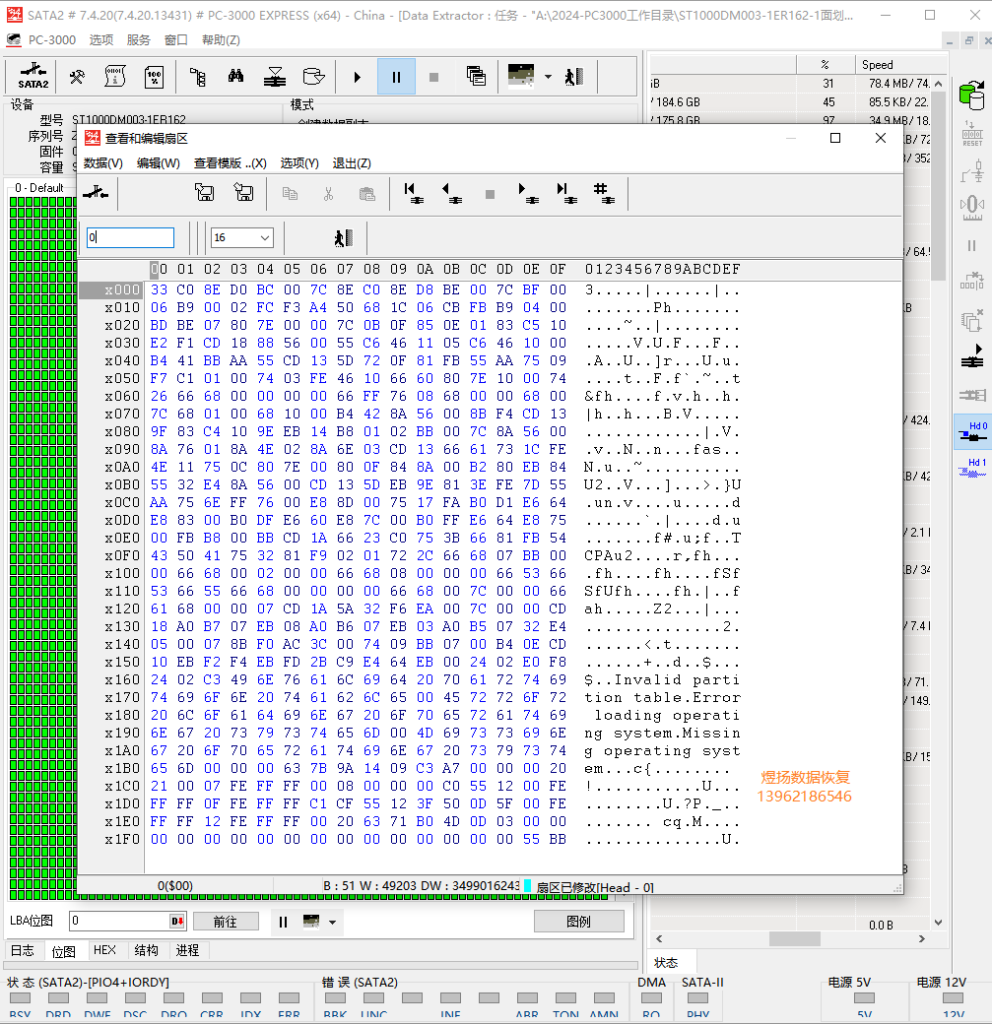The height and width of the screenshot is (1024, 992).
Task: Click the write sector to disk icon
Action: pyautogui.click(x=244, y=193)
